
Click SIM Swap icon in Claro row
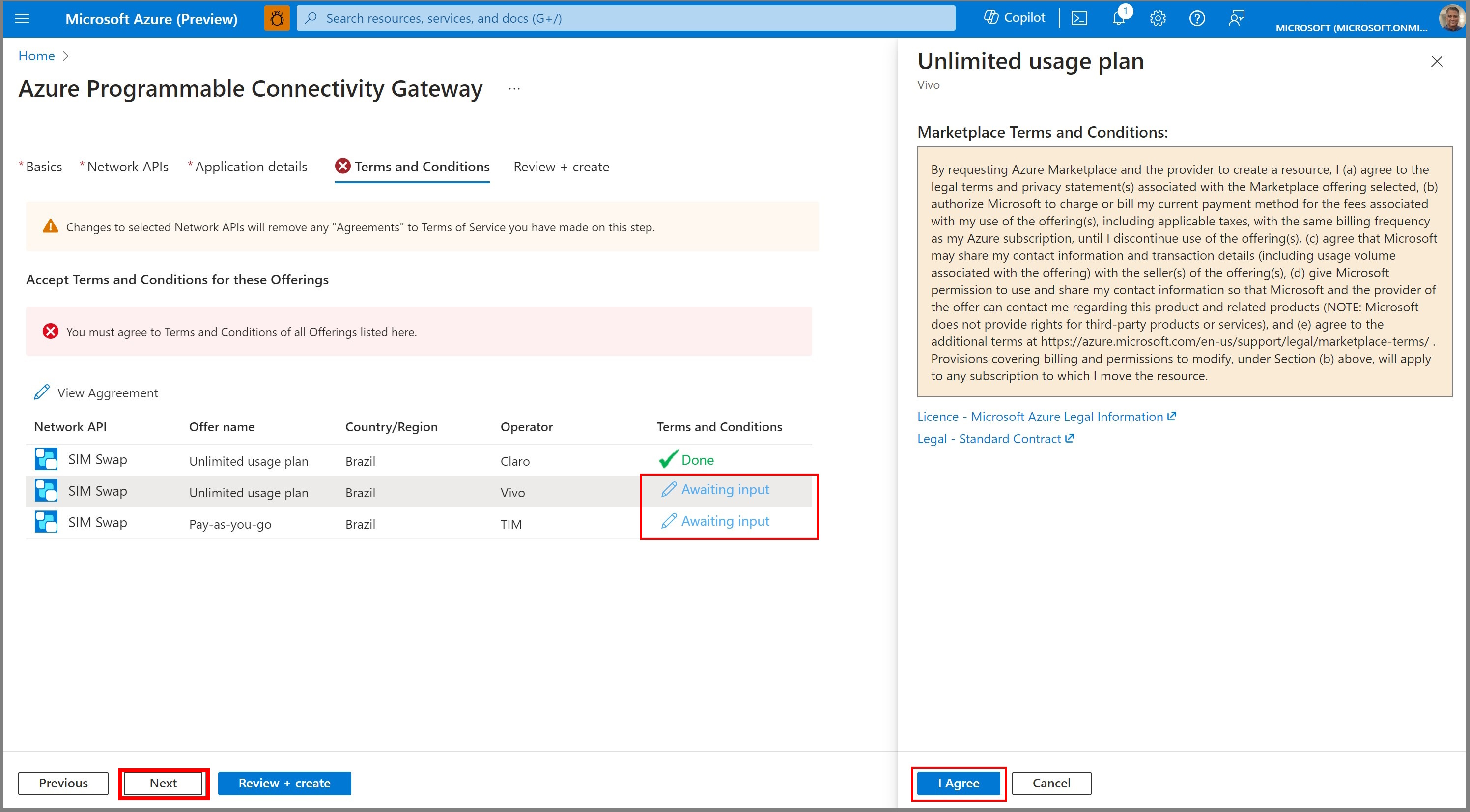(46, 459)
